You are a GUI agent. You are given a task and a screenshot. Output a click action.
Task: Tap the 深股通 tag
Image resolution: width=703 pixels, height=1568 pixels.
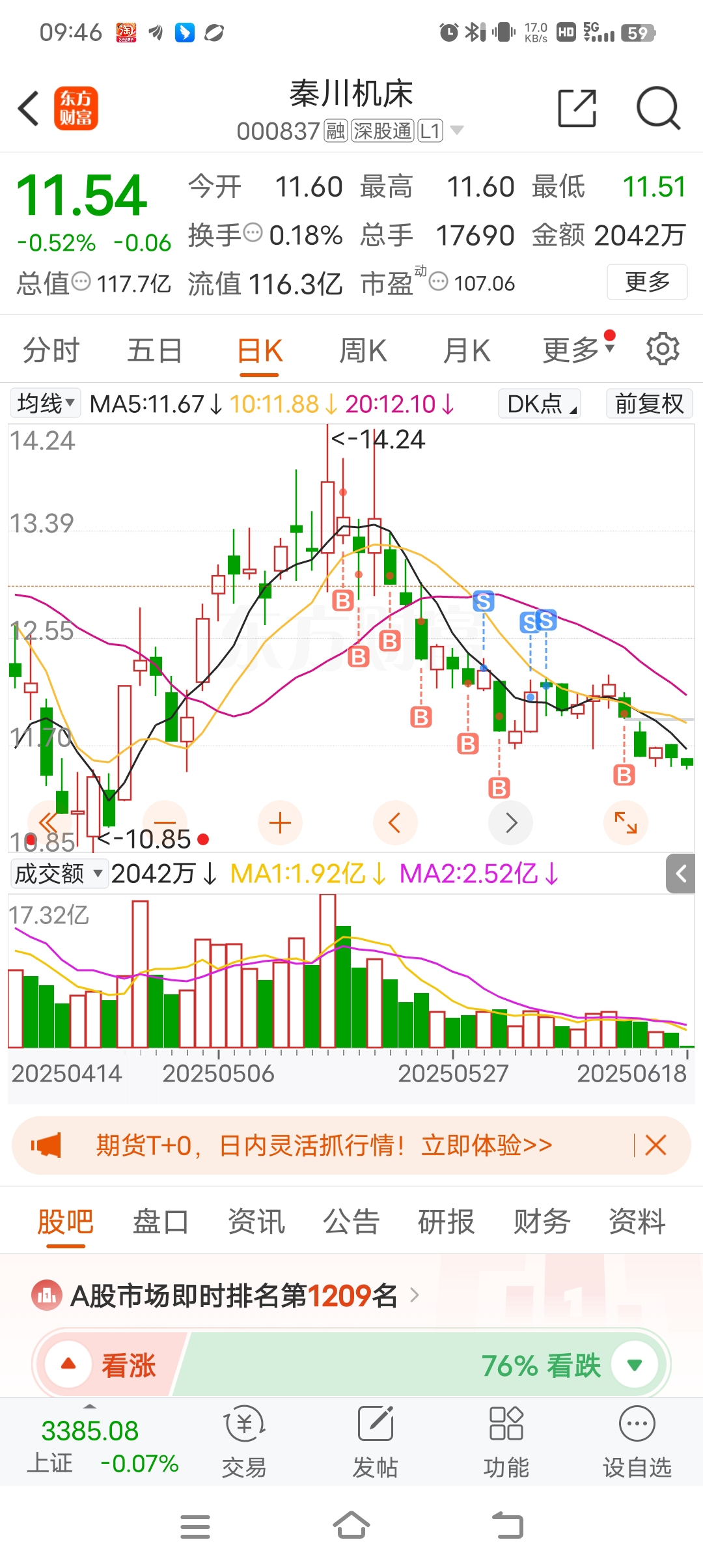point(383,131)
